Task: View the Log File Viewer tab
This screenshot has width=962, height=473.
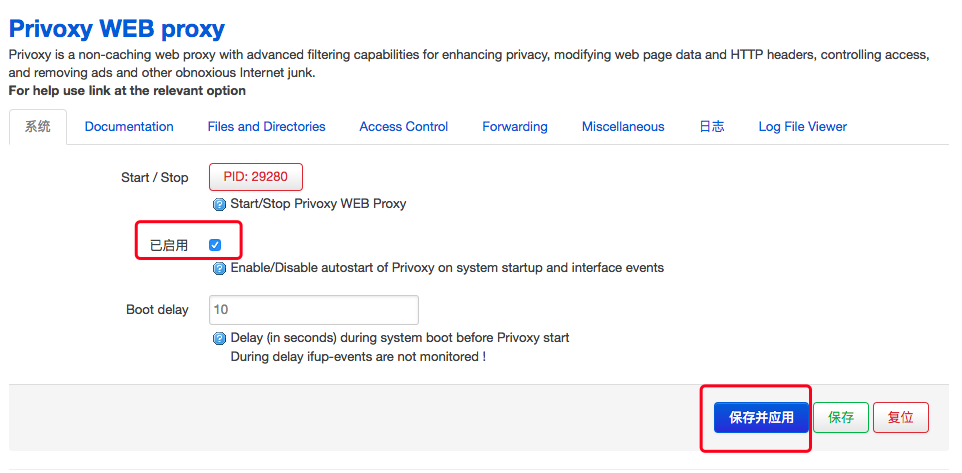Action: [802, 127]
